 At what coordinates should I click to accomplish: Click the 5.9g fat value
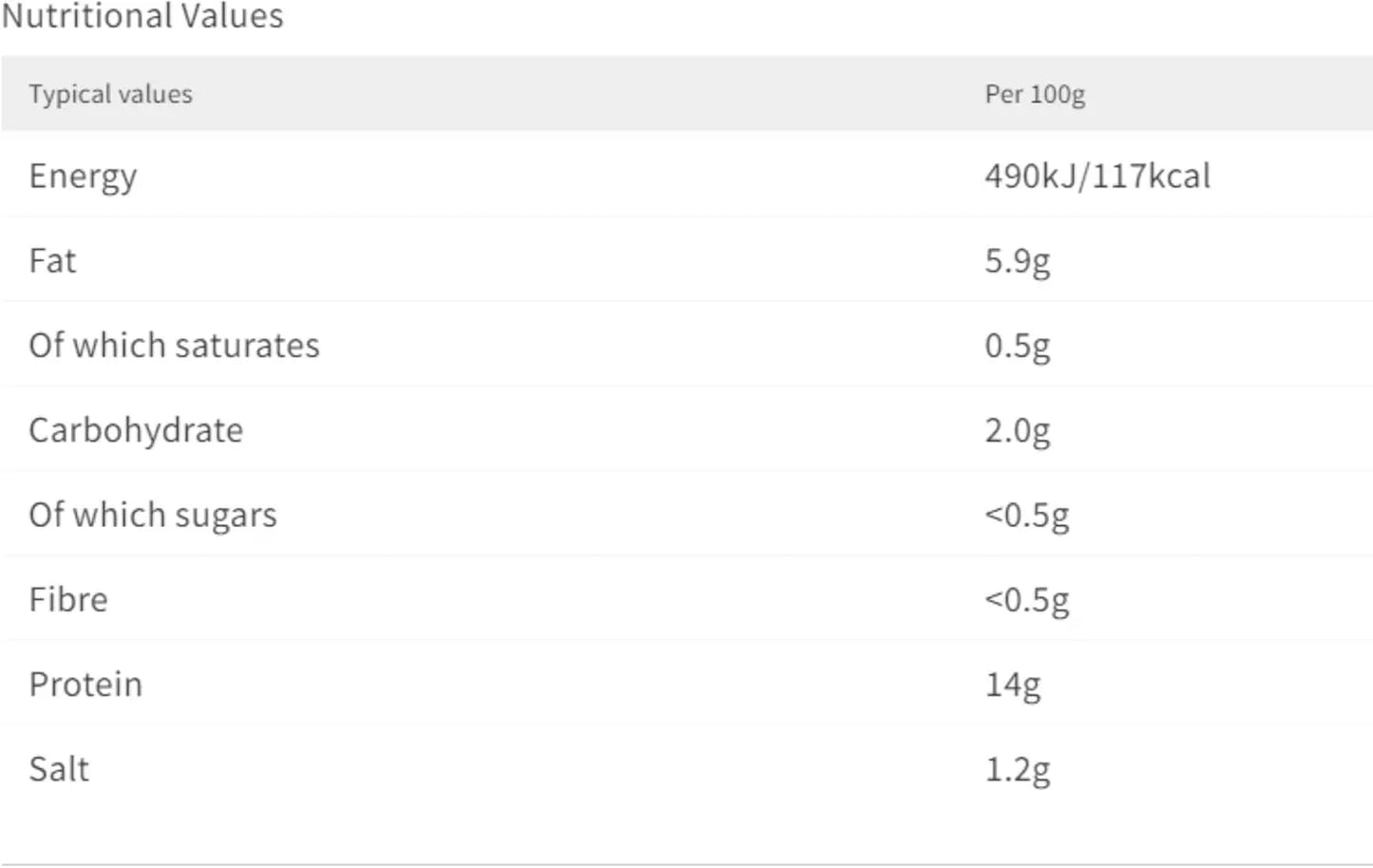1017,261
